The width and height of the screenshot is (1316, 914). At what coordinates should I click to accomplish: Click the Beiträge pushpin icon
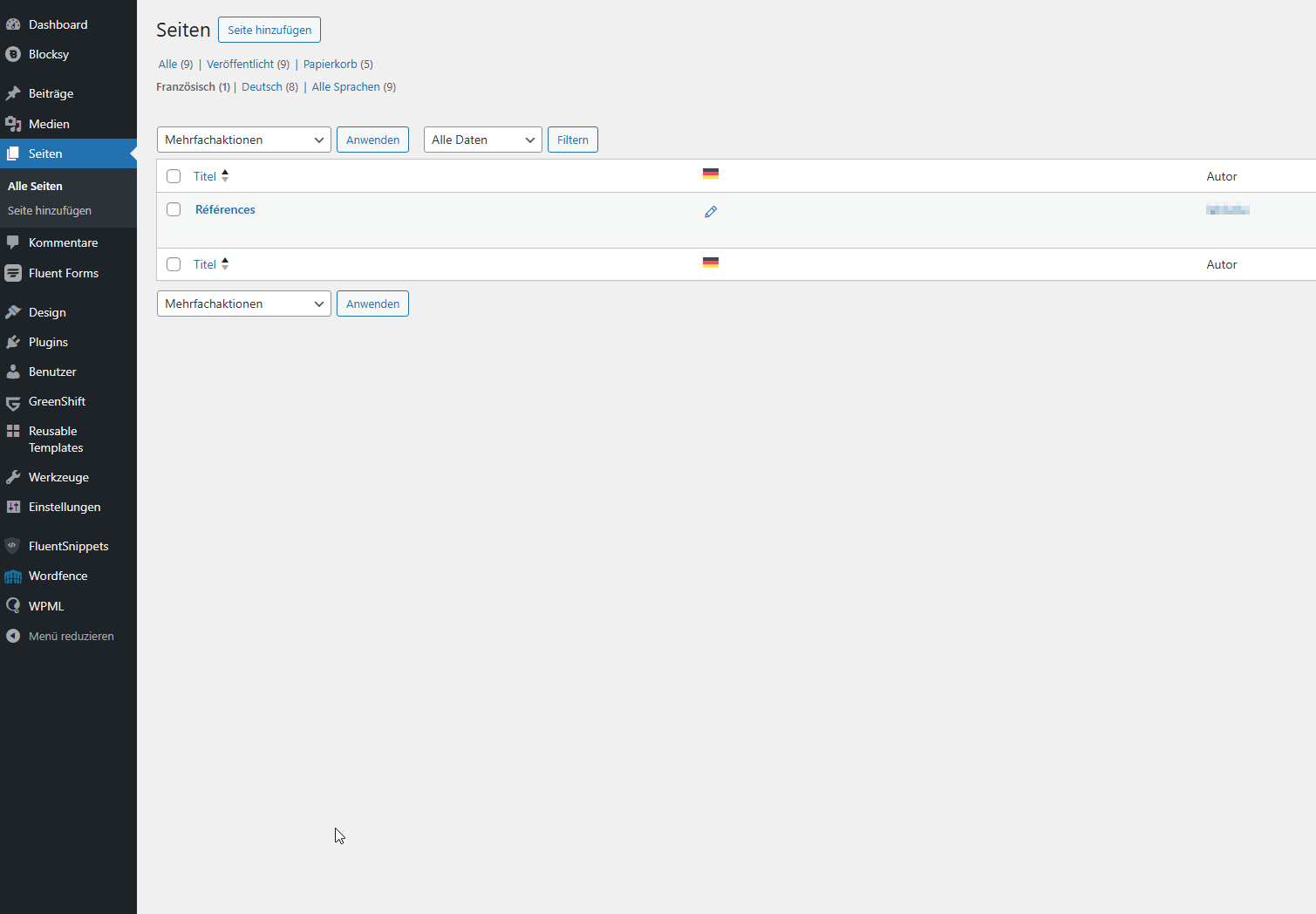[13, 93]
